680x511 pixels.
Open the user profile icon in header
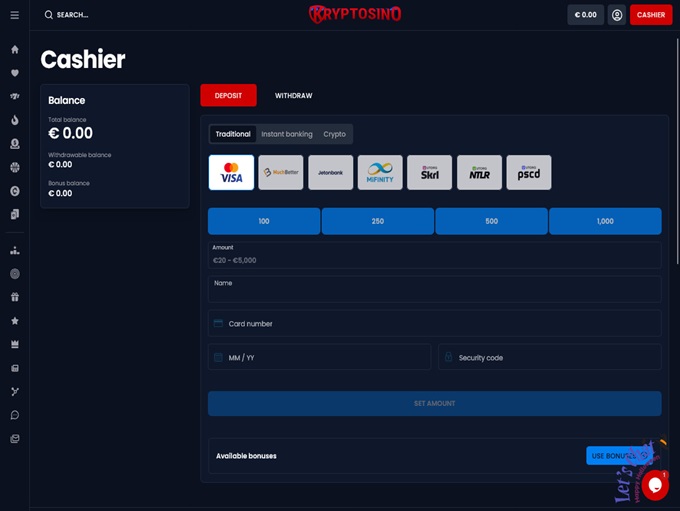tap(617, 15)
